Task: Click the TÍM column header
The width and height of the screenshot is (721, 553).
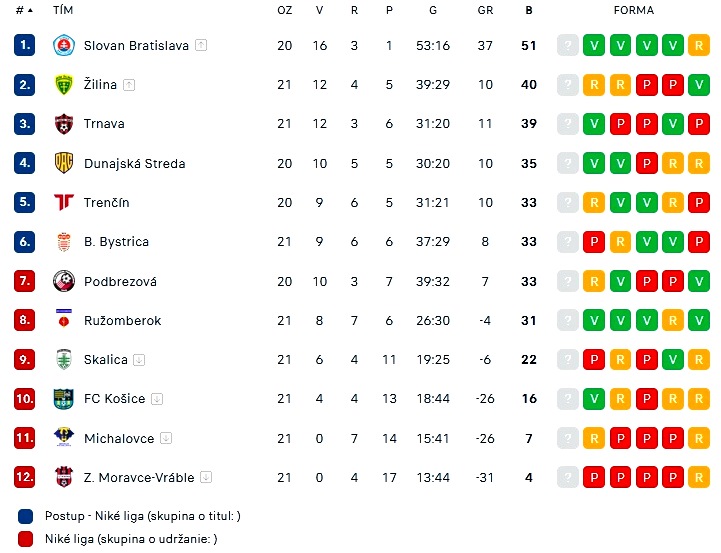Action: (63, 10)
